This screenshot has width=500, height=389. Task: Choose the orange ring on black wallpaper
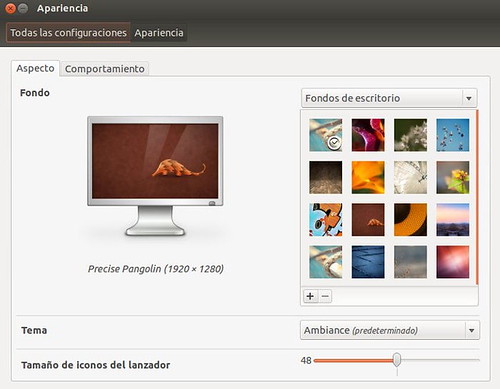(x=410, y=220)
